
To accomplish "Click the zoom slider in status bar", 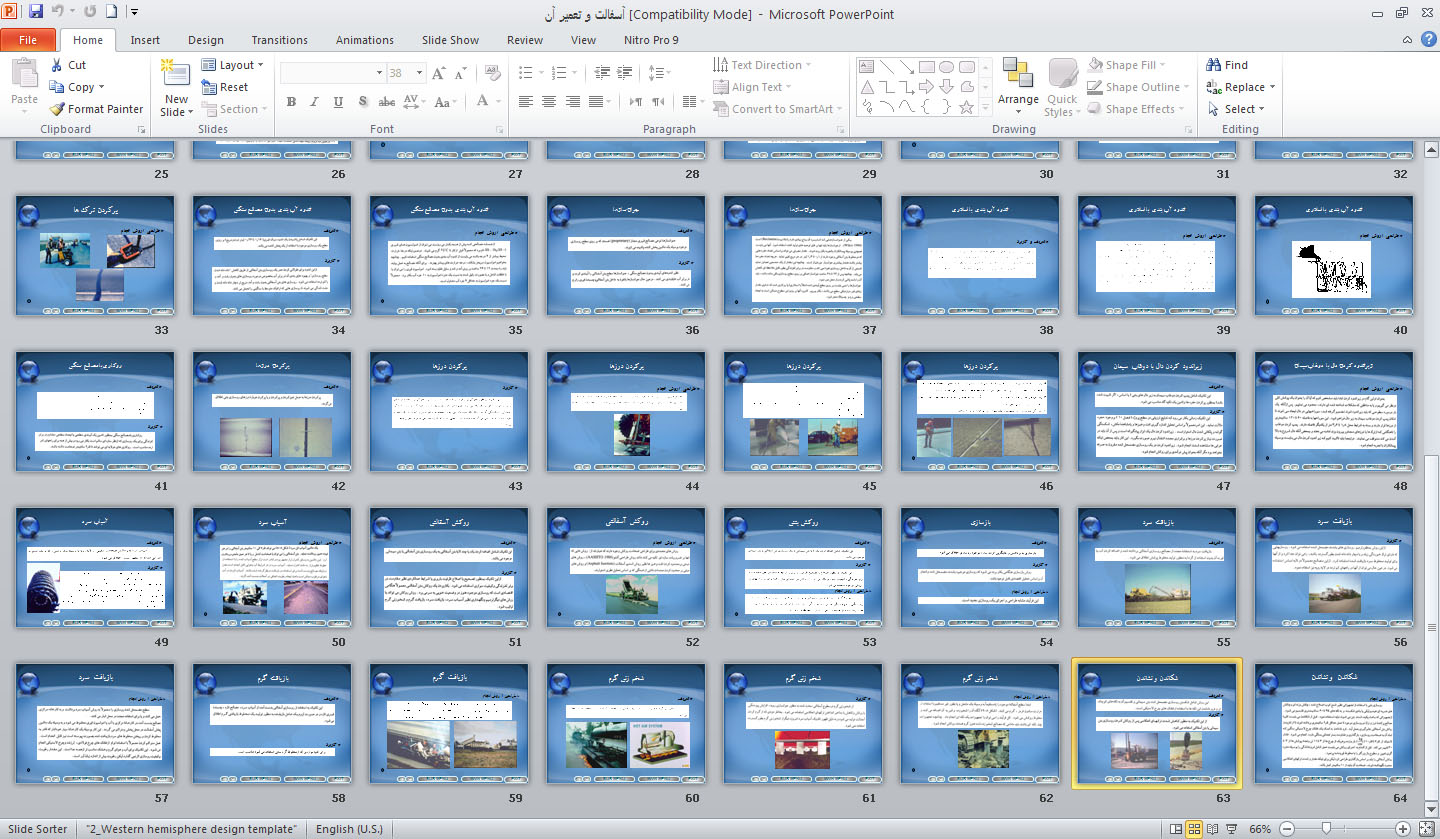I will [1327, 829].
